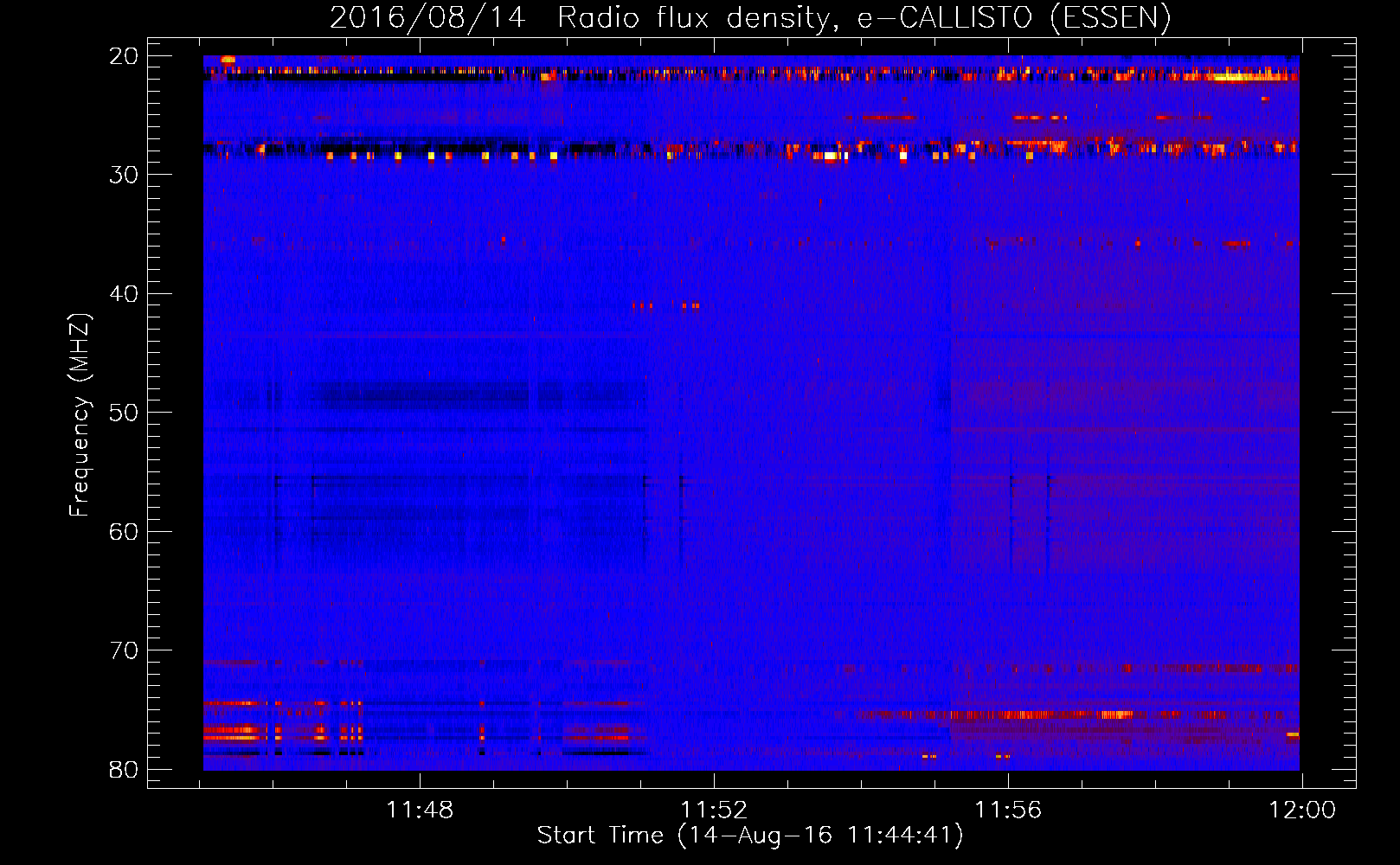Click the 60 MHz frequency tick label

pyautogui.click(x=124, y=531)
